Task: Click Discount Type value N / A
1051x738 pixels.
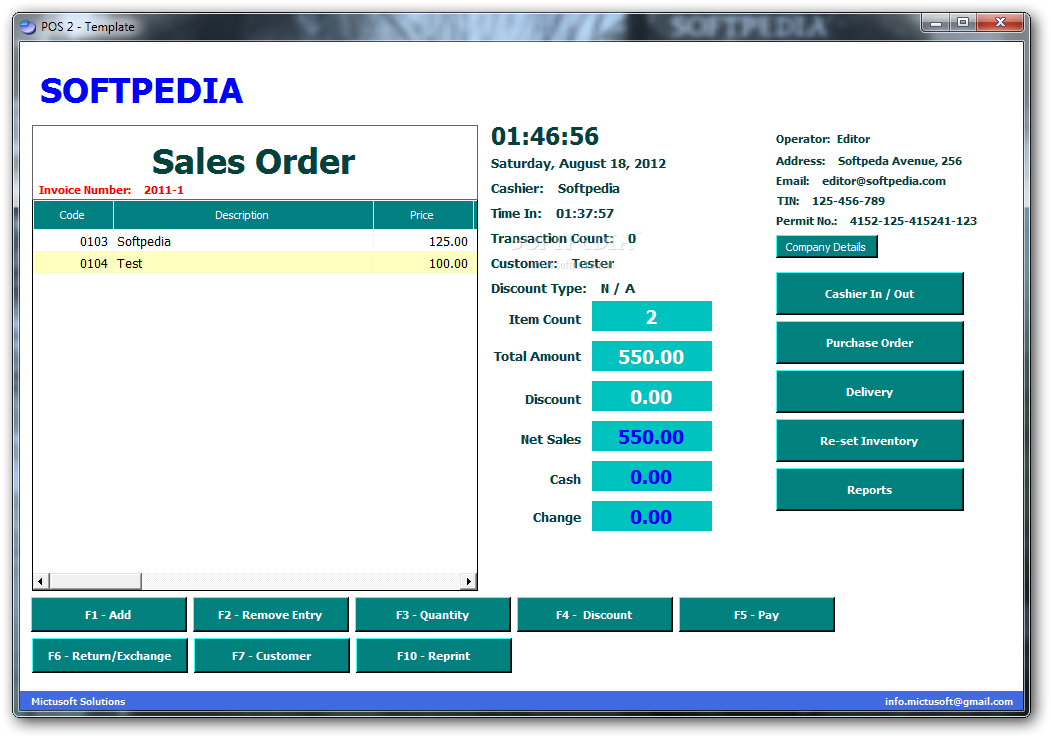Action: point(618,288)
